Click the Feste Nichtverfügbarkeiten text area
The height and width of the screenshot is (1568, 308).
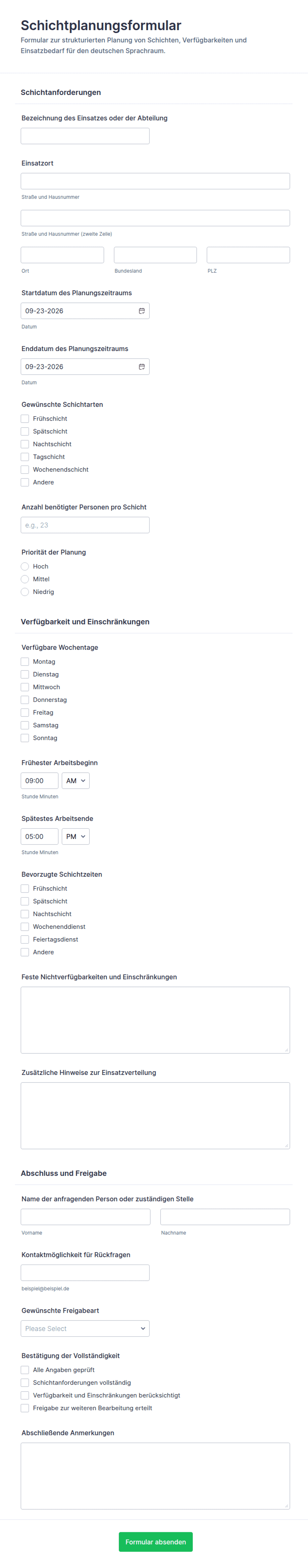(x=155, y=1020)
